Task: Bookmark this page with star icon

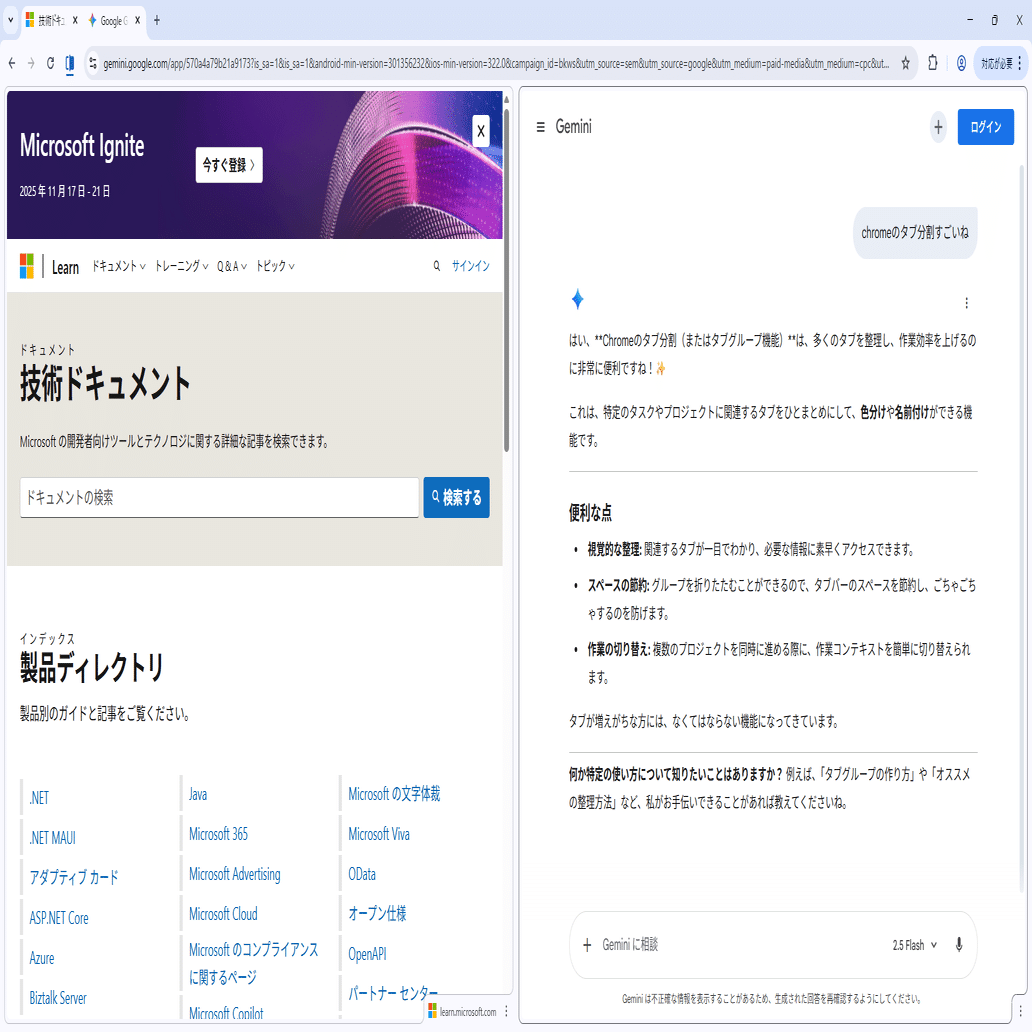Action: pyautogui.click(x=906, y=63)
